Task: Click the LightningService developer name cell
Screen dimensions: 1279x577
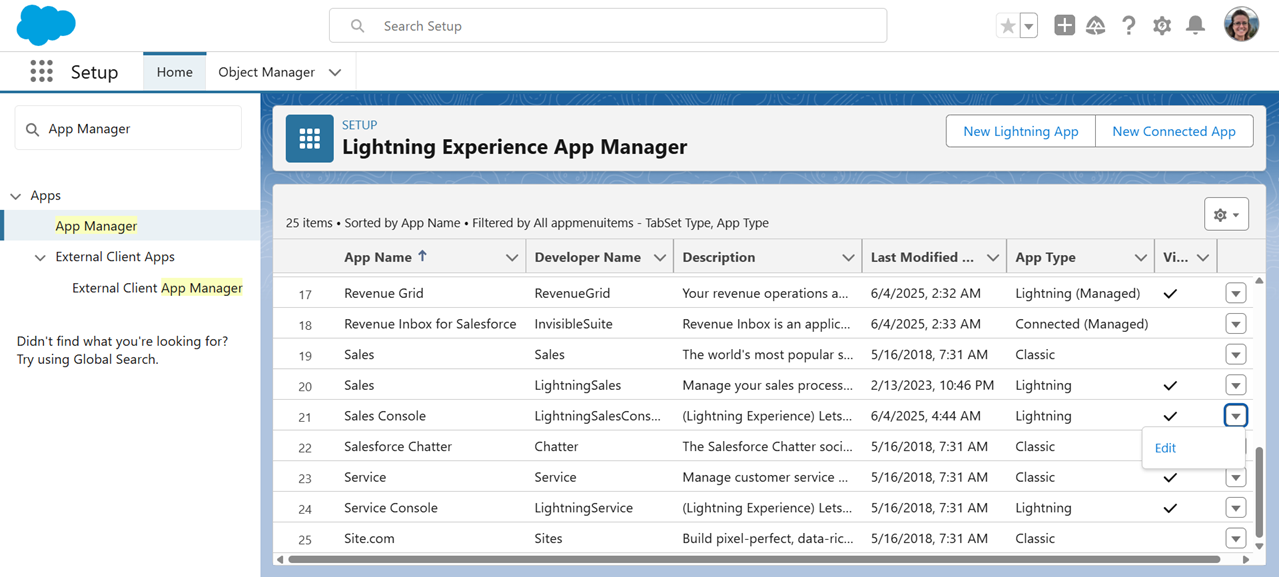Action: point(583,508)
